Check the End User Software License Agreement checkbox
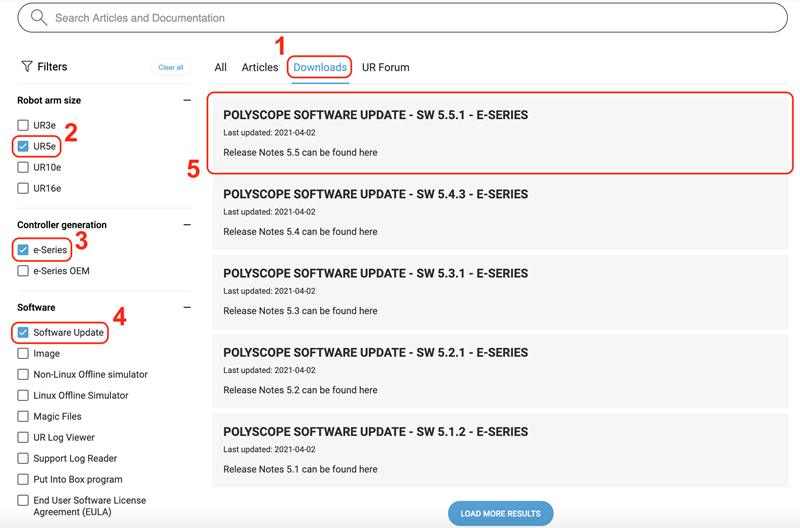 (x=23, y=500)
